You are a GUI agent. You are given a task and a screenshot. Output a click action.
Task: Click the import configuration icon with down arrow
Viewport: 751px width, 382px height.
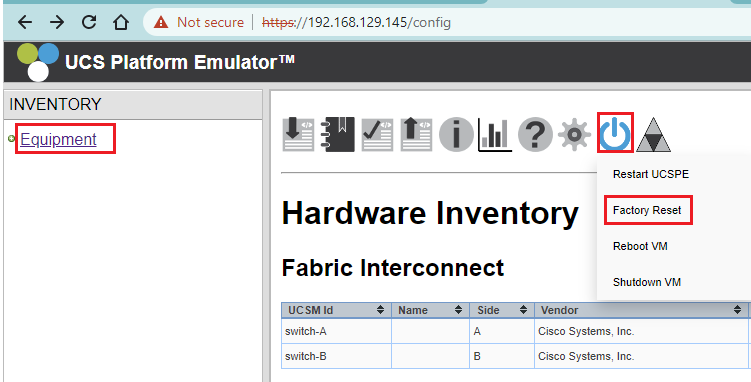tap(298, 135)
